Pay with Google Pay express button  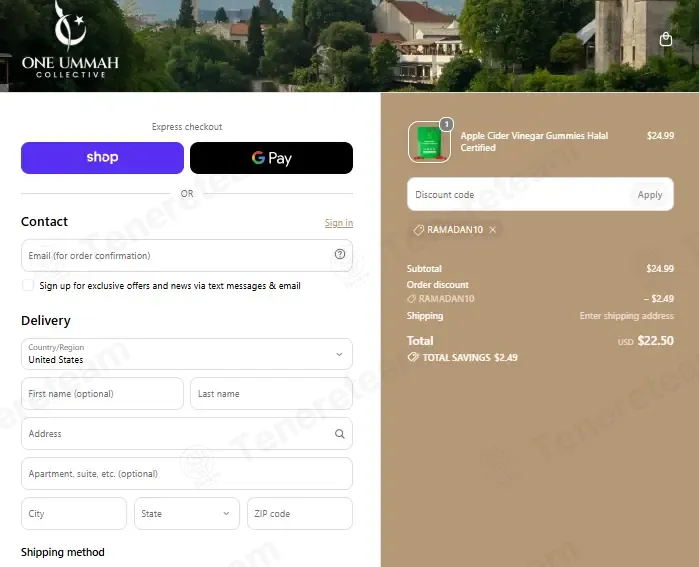tap(271, 158)
